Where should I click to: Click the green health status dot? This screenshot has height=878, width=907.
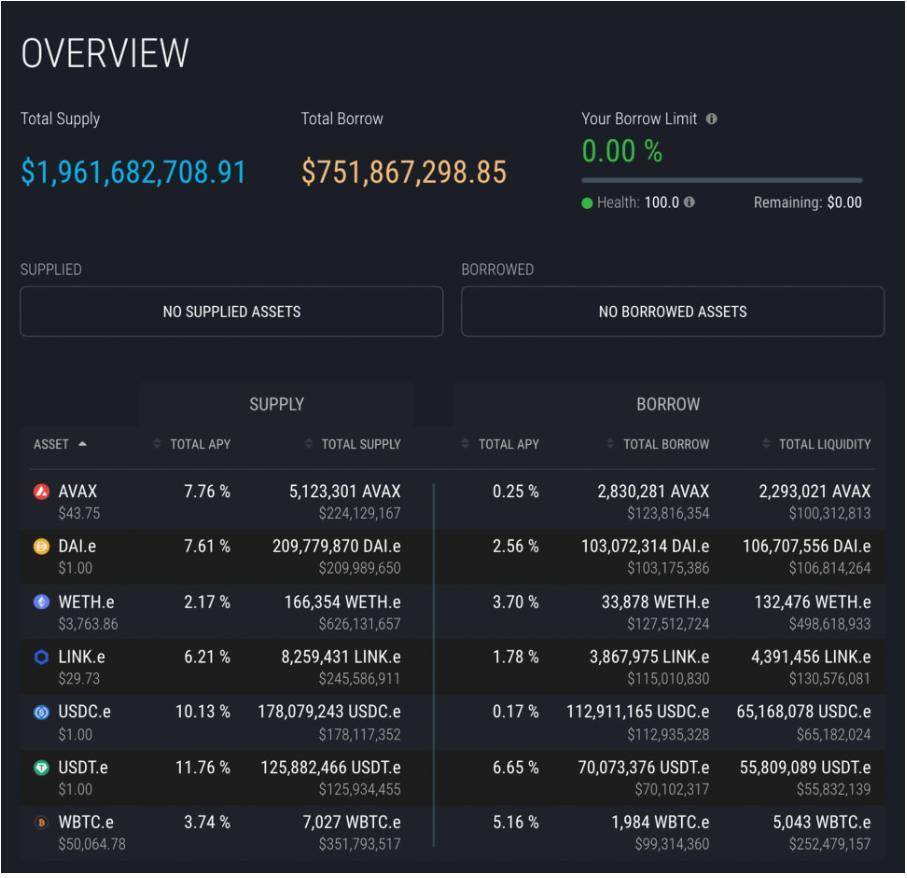587,203
